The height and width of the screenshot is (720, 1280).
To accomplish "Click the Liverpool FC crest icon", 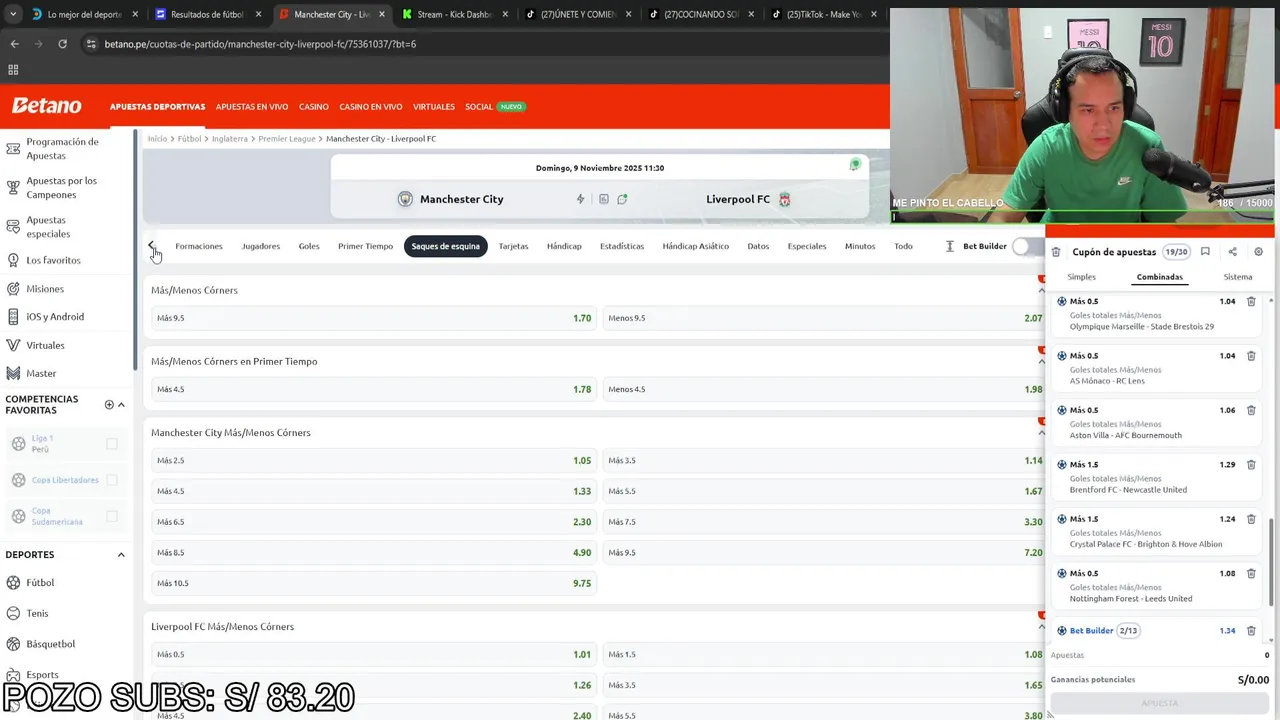I will [x=784, y=199].
